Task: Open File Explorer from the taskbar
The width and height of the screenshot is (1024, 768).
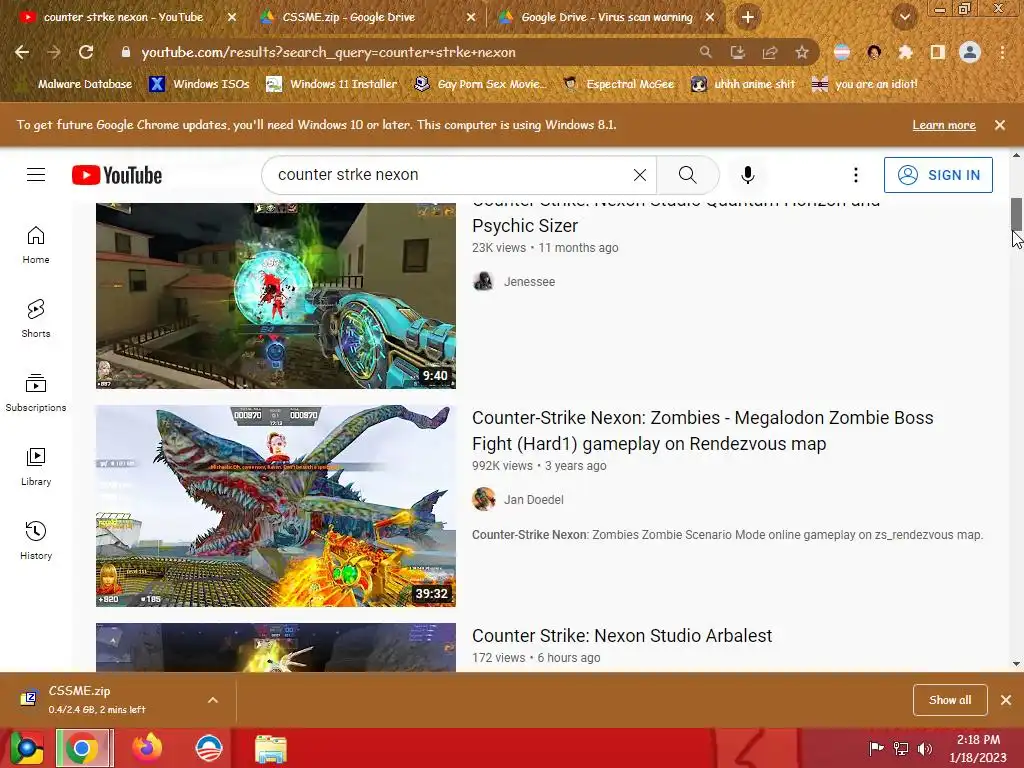Action: 270,748
